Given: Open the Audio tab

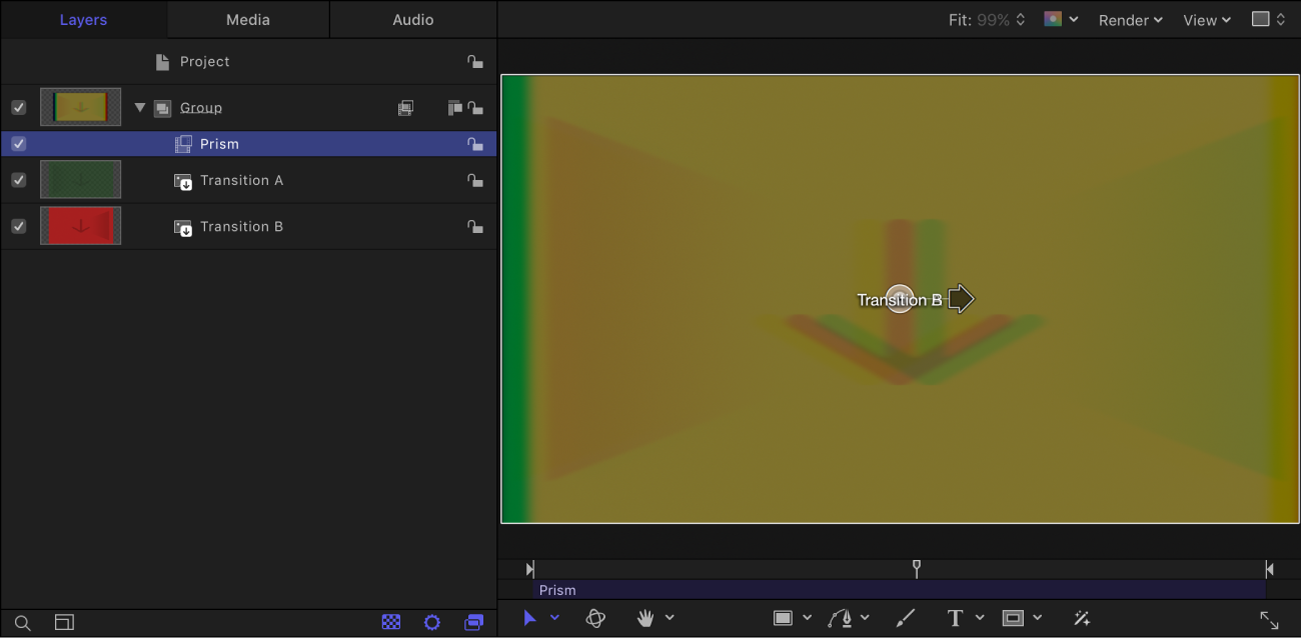Looking at the screenshot, I should pyautogui.click(x=412, y=19).
